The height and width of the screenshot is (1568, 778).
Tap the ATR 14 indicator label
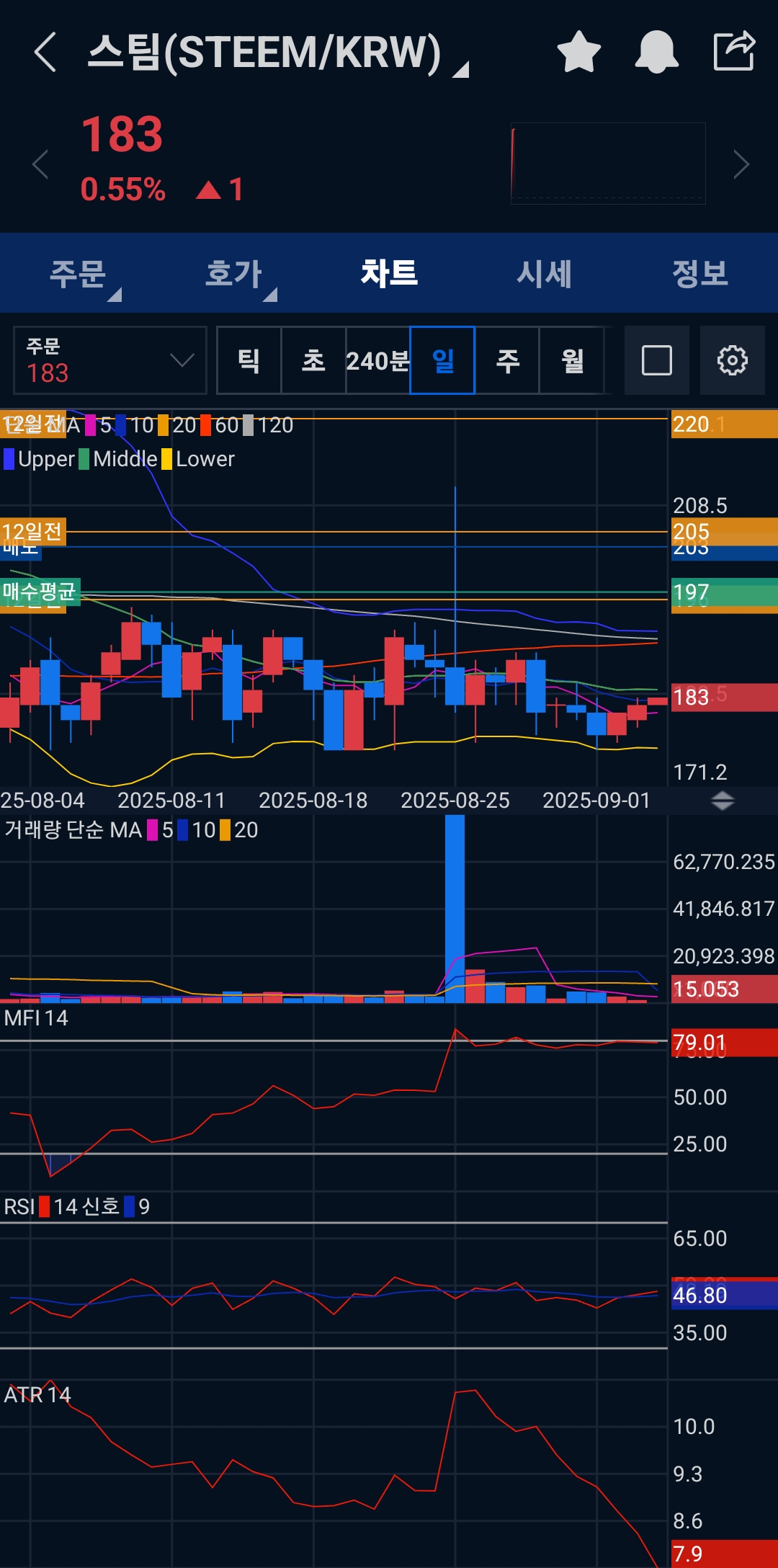tap(37, 1394)
